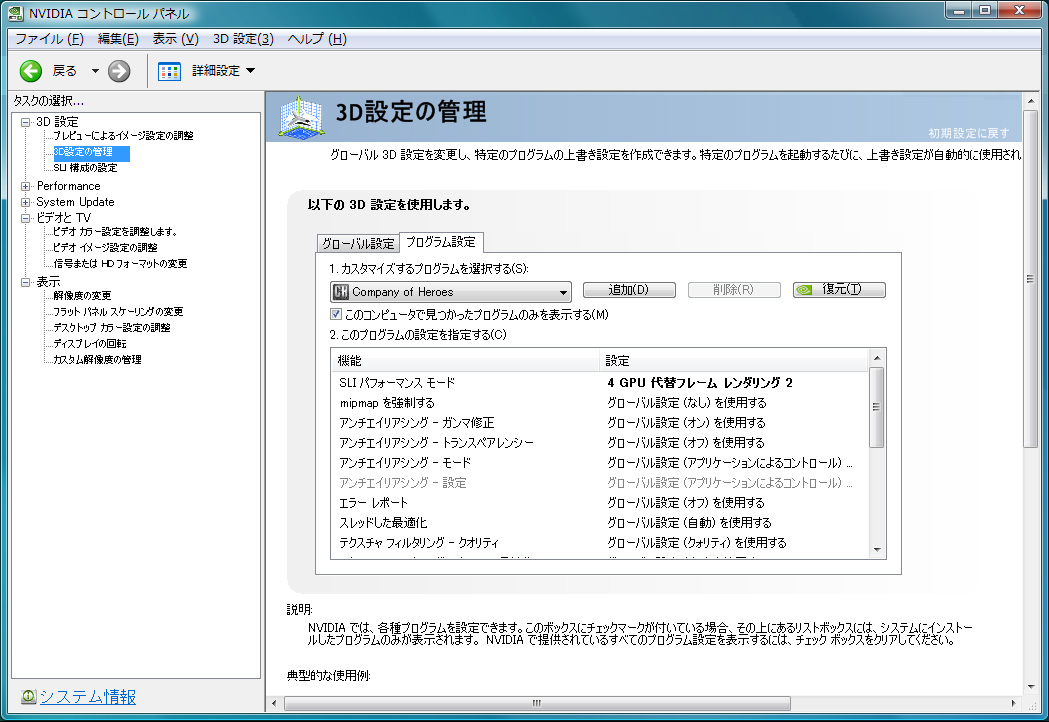Click the grey Forward arrow icon

pos(119,71)
